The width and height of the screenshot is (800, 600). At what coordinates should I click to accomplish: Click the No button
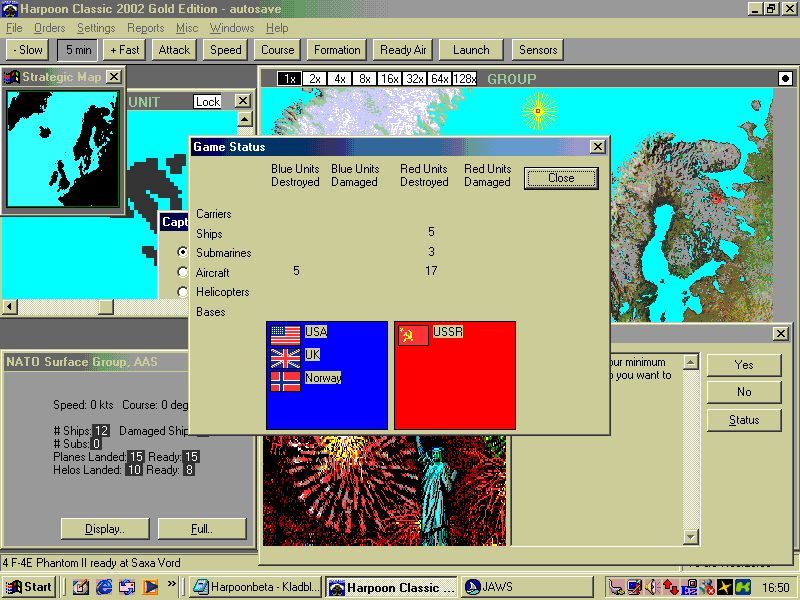(744, 392)
